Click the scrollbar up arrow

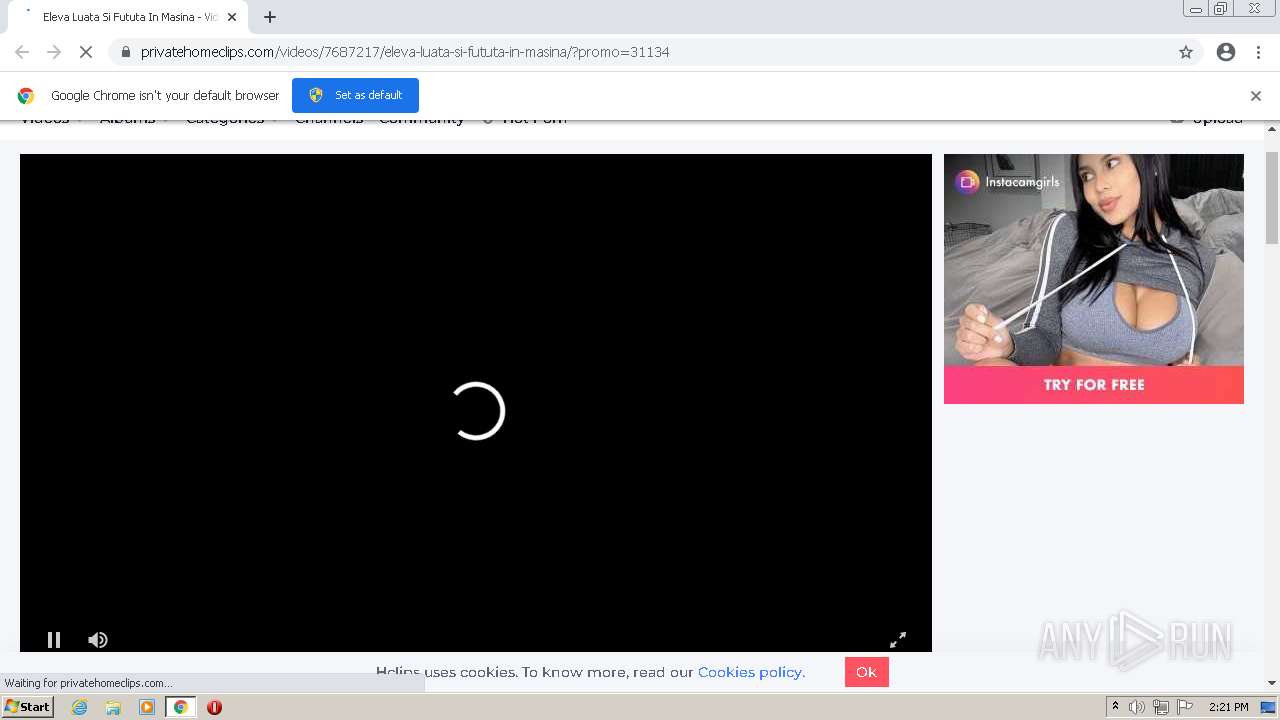click(1272, 129)
